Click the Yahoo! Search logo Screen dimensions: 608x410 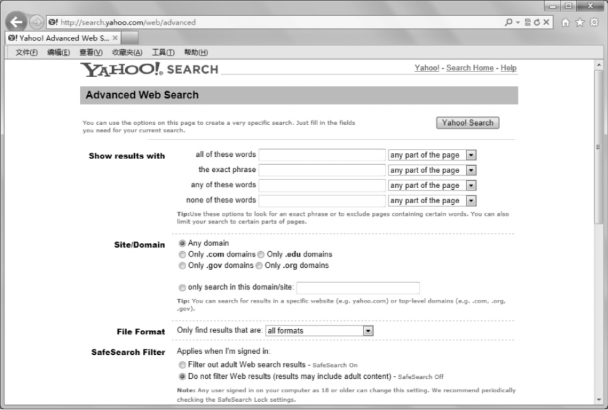pyautogui.click(x=149, y=69)
